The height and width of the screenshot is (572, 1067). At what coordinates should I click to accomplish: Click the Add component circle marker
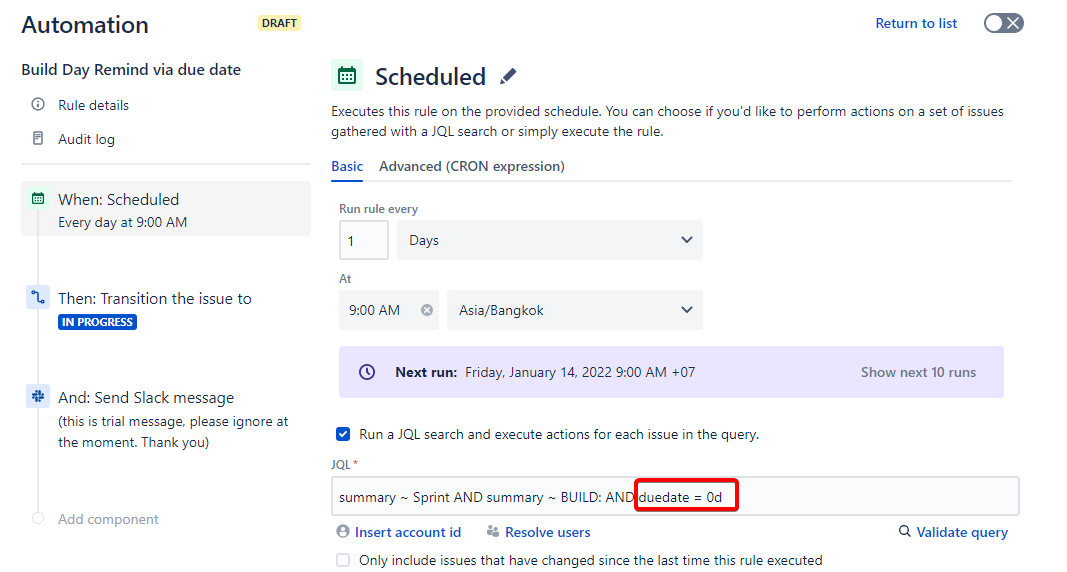(x=38, y=518)
